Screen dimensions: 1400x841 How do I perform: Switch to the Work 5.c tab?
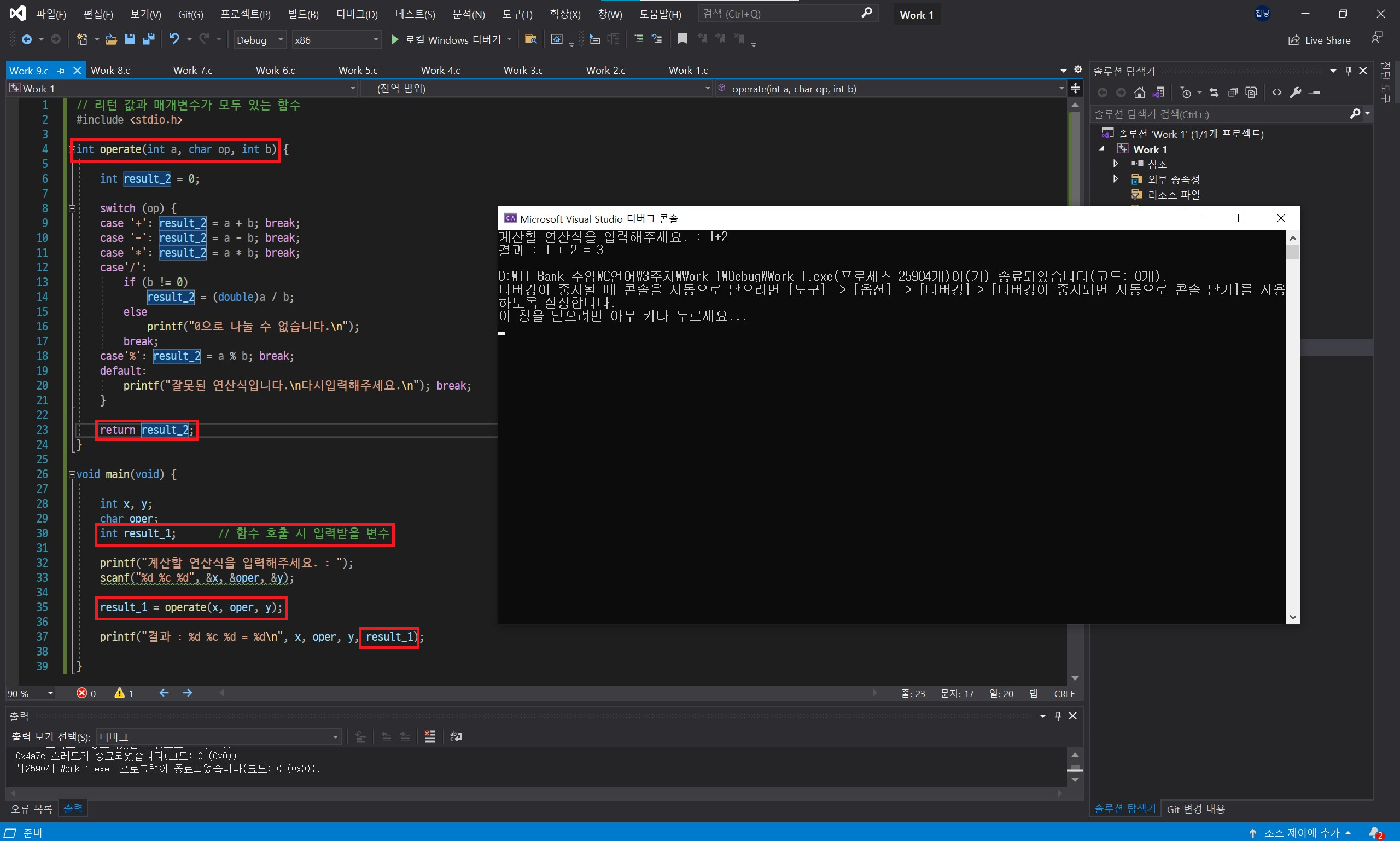coord(358,70)
